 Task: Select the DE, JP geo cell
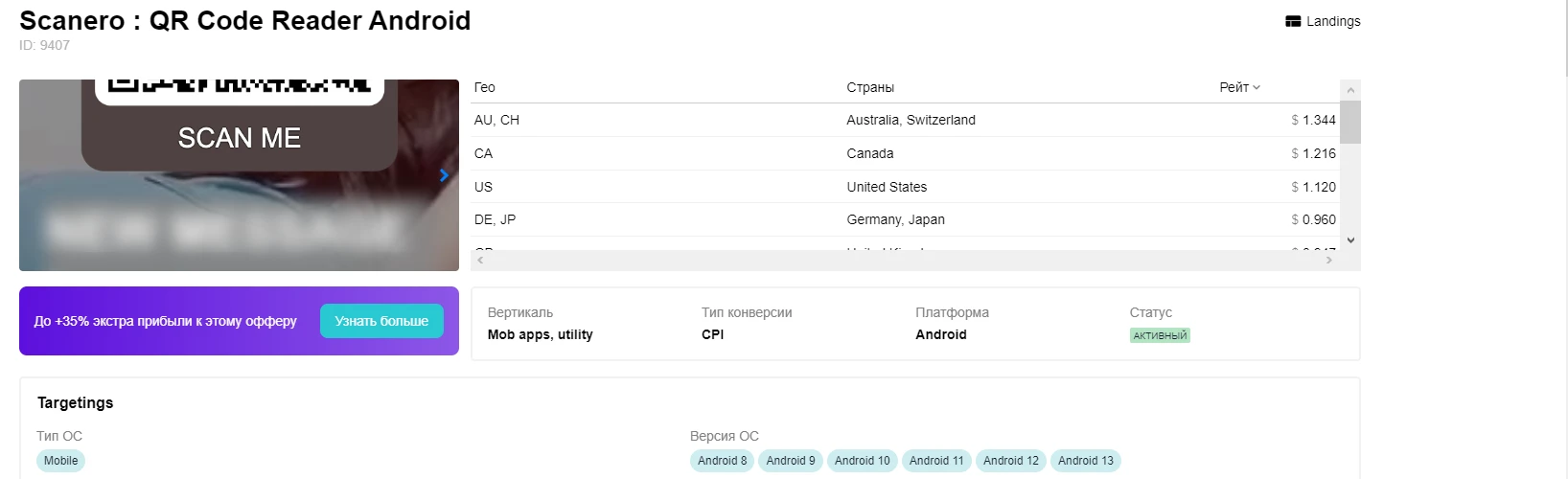pyautogui.click(x=495, y=219)
